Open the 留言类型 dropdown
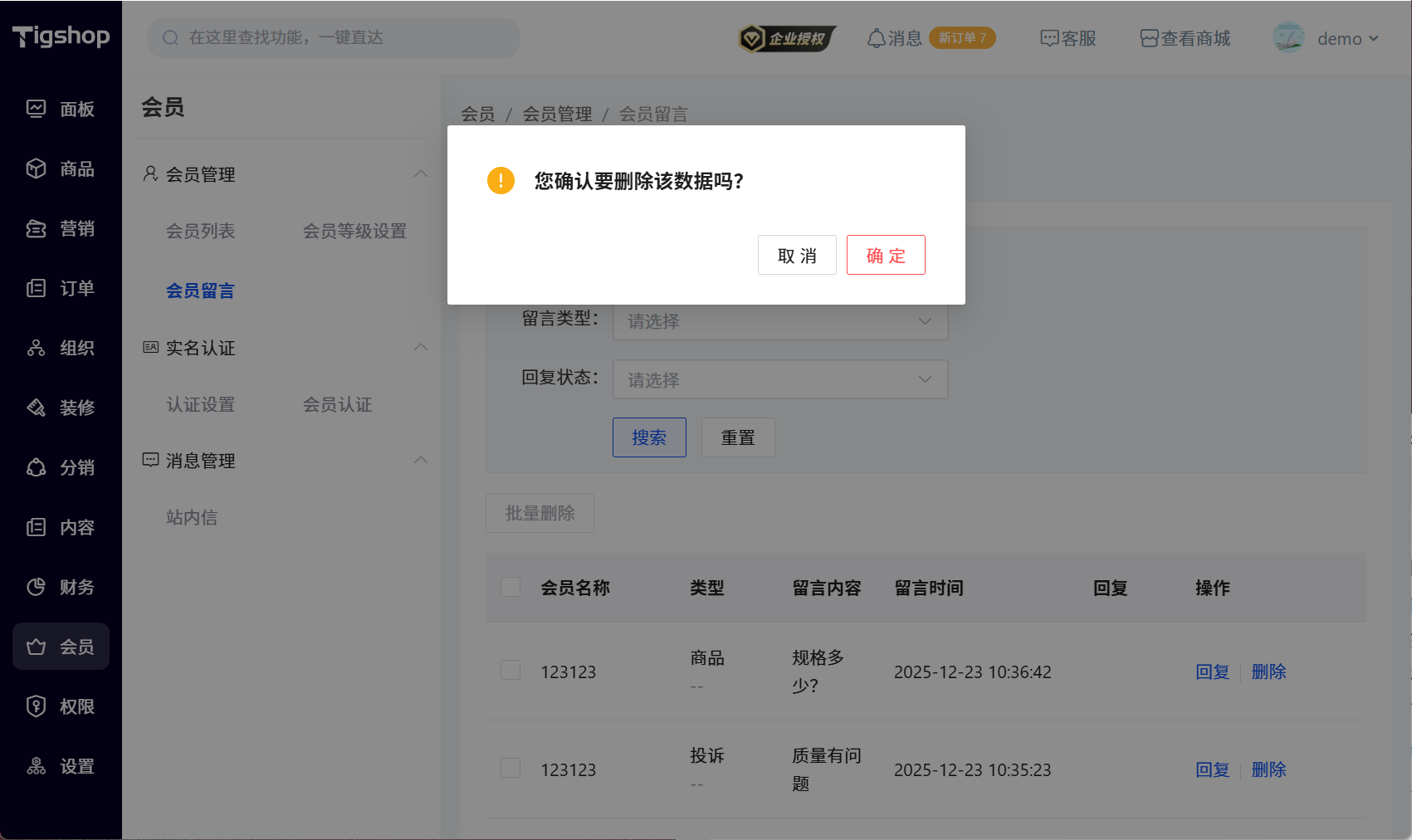 pyautogui.click(x=779, y=321)
